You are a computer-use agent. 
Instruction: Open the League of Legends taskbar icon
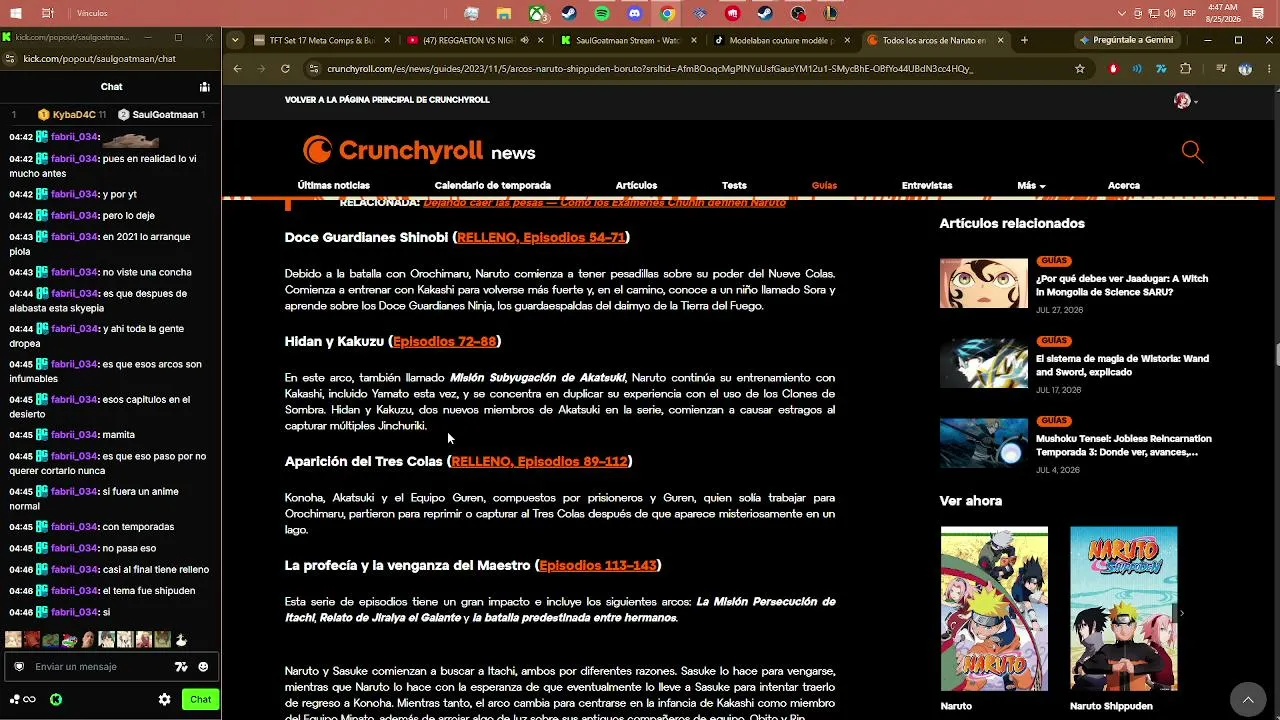830,14
